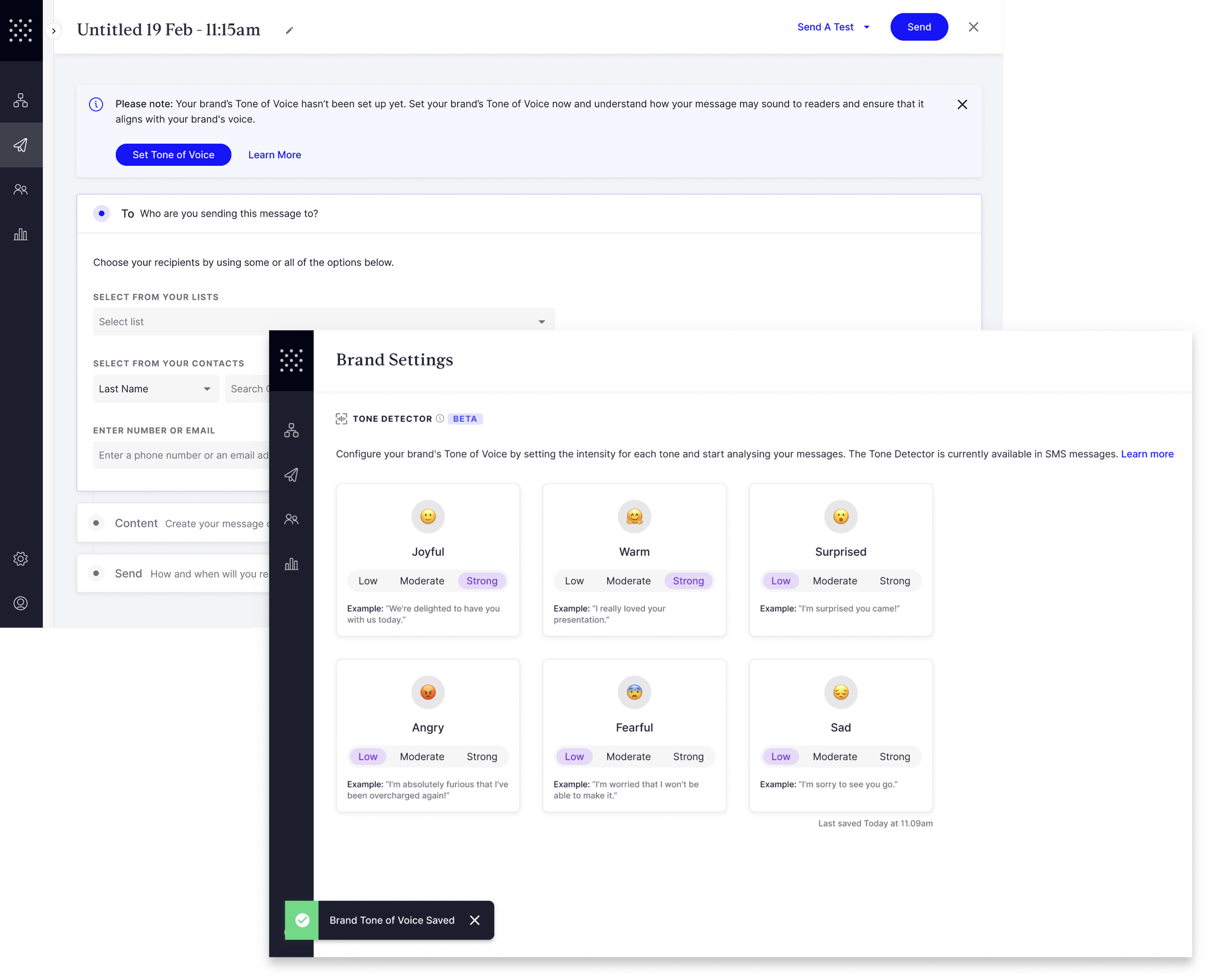Expand the Content step section
This screenshot has height=980, width=1213.
coord(136,523)
